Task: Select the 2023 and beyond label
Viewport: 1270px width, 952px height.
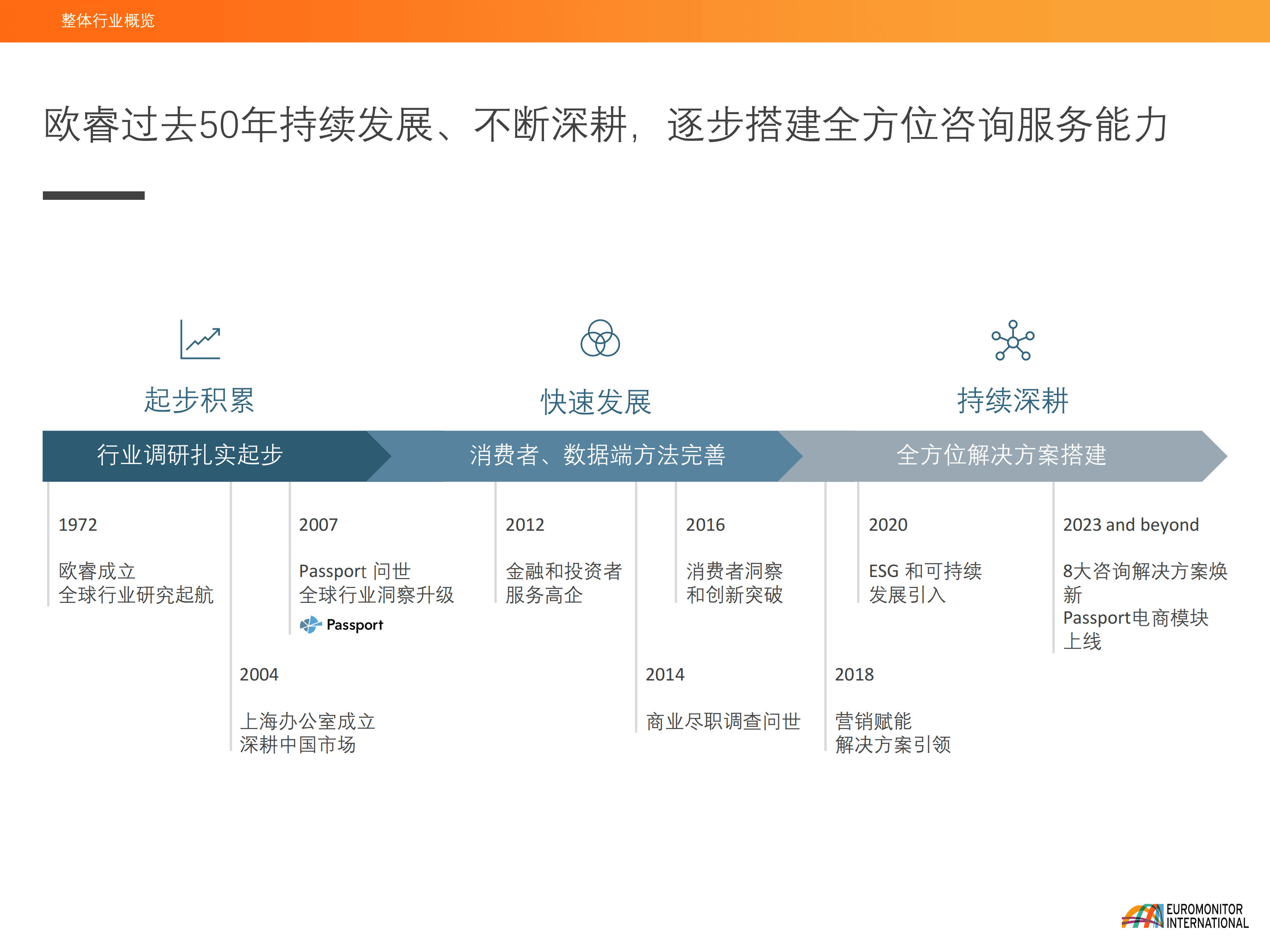Action: point(1131,524)
